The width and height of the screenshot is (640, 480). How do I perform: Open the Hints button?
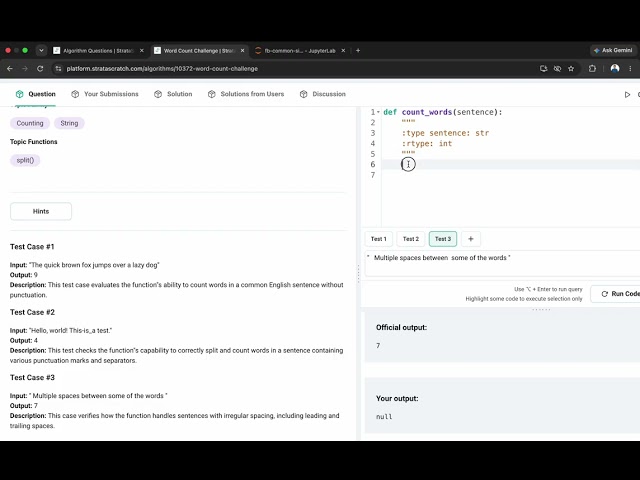tap(41, 211)
